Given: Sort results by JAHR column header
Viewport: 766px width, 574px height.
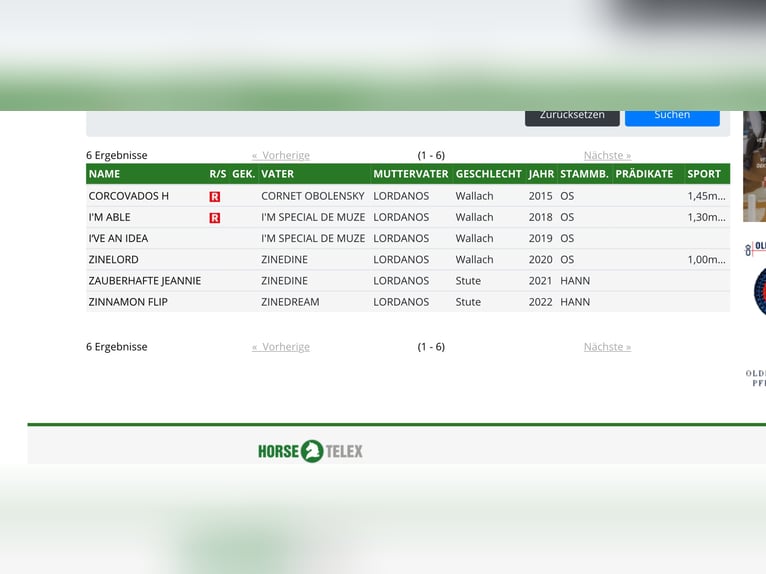Looking at the screenshot, I should [x=541, y=174].
